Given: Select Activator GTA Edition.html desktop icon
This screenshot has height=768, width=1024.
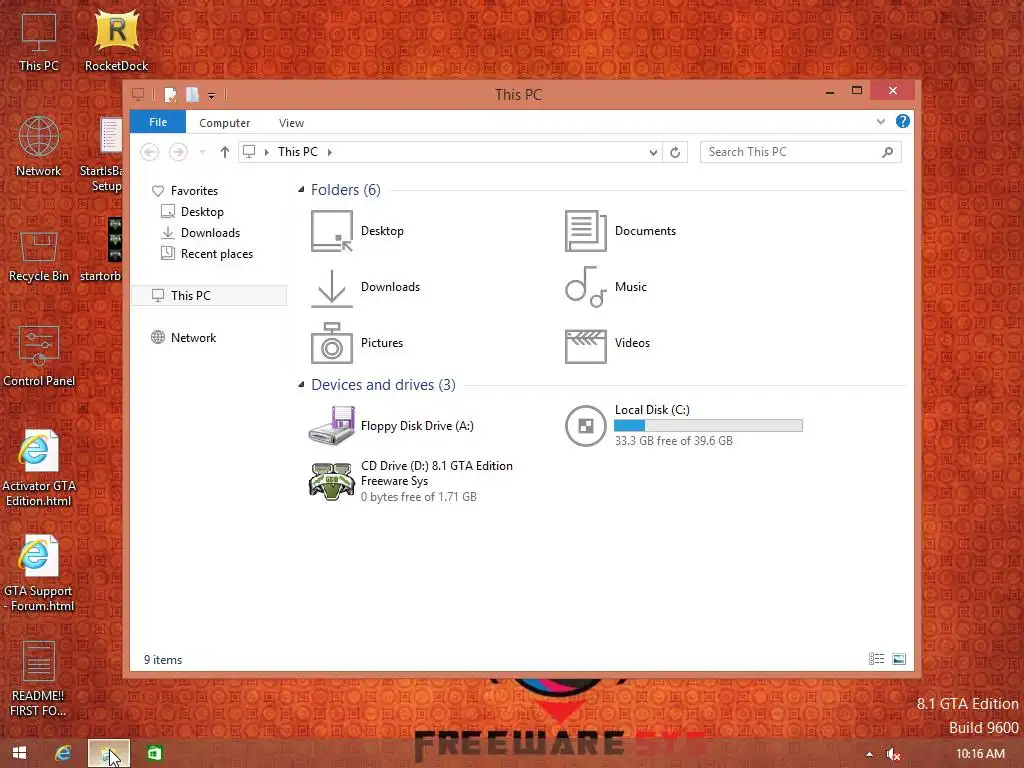Looking at the screenshot, I should [39, 469].
